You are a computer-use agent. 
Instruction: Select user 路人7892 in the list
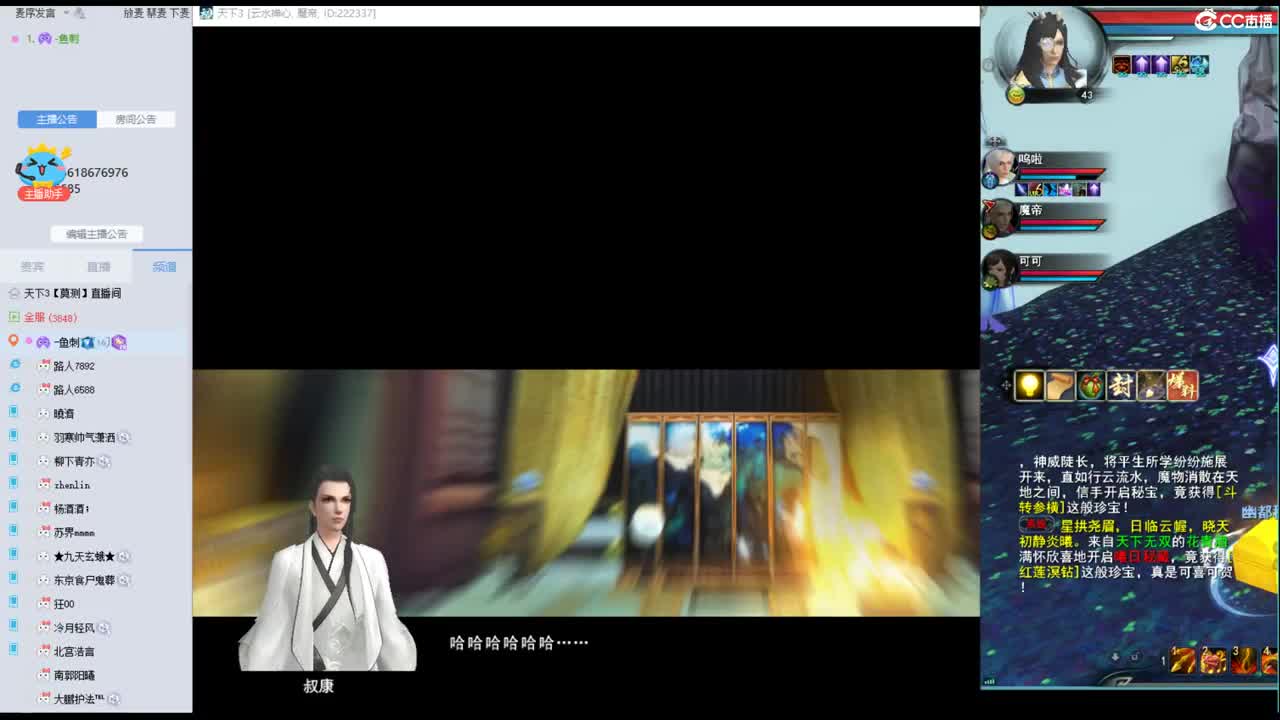click(74, 366)
